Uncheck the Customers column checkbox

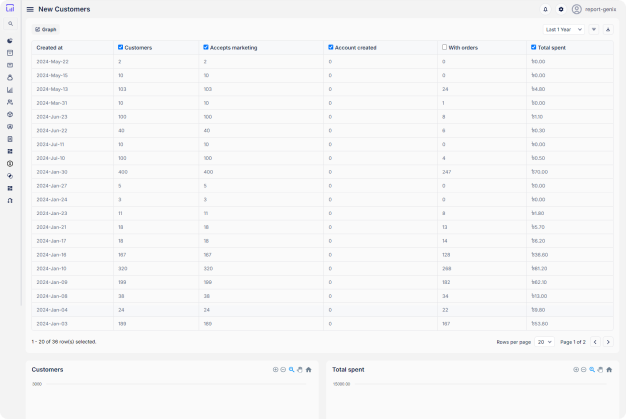pyautogui.click(x=121, y=47)
